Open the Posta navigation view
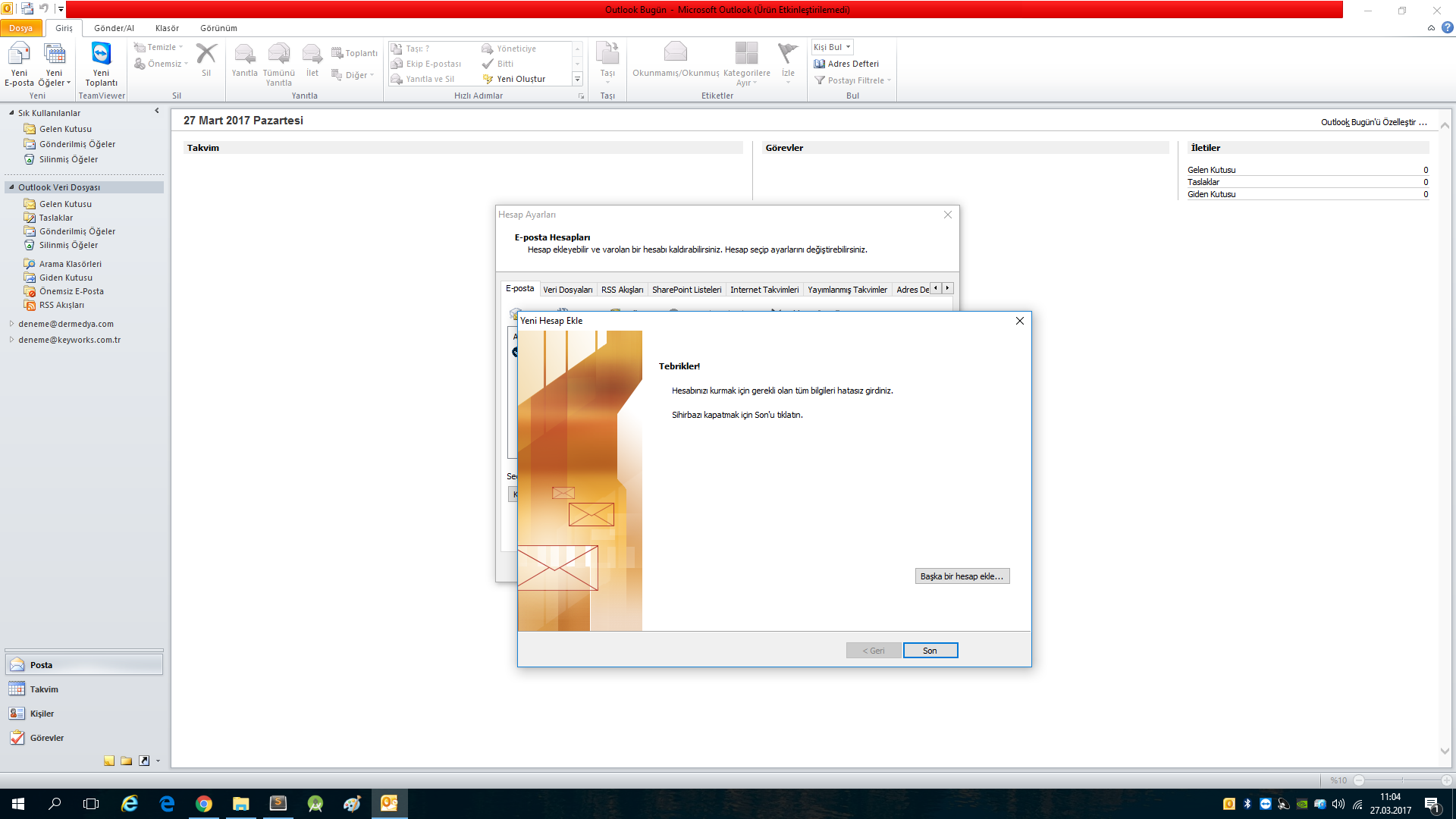This screenshot has height=819, width=1456. pyautogui.click(x=84, y=665)
